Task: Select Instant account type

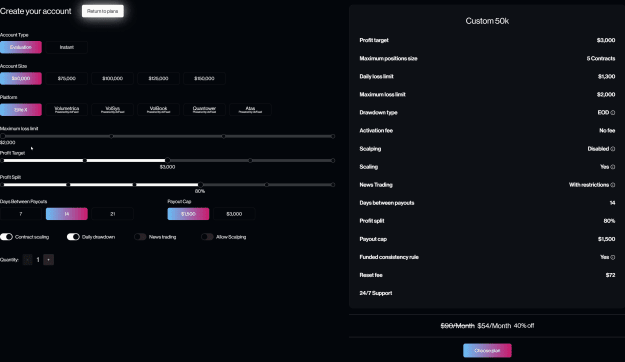Action: point(67,47)
